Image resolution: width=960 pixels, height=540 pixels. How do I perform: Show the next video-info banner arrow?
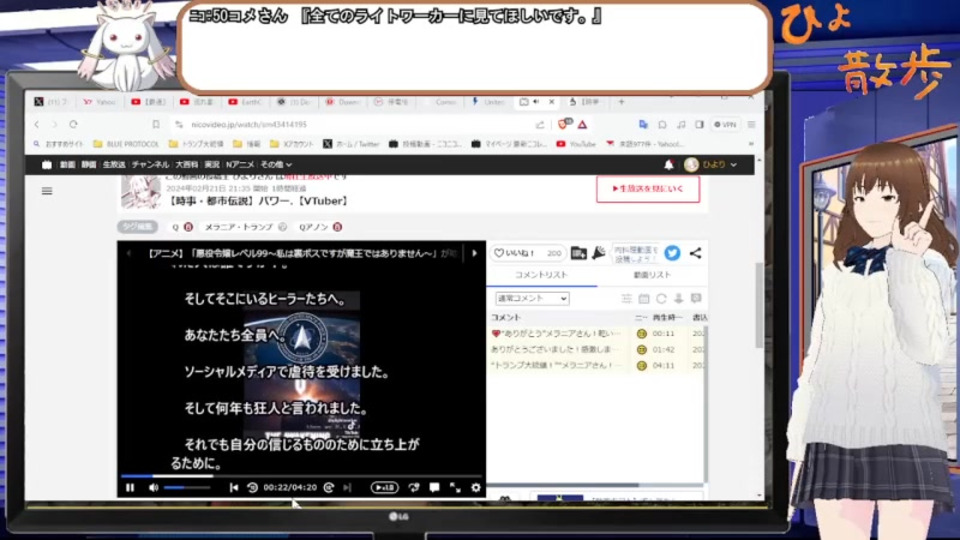474,253
